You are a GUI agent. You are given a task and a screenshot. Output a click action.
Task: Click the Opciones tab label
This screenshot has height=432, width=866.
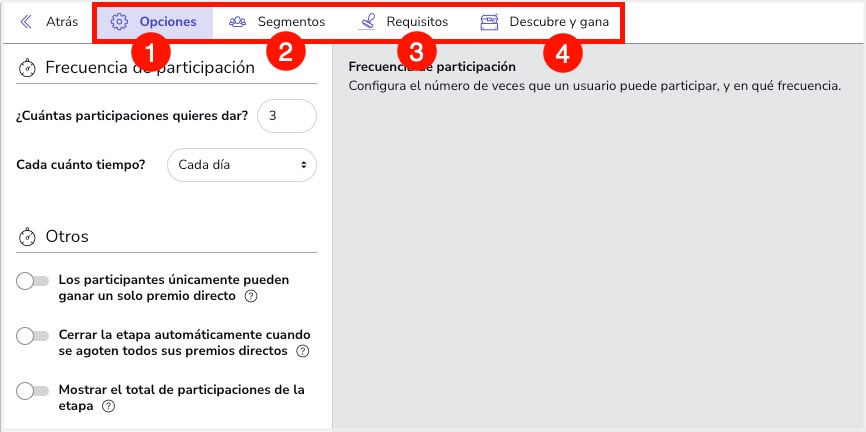click(x=167, y=21)
